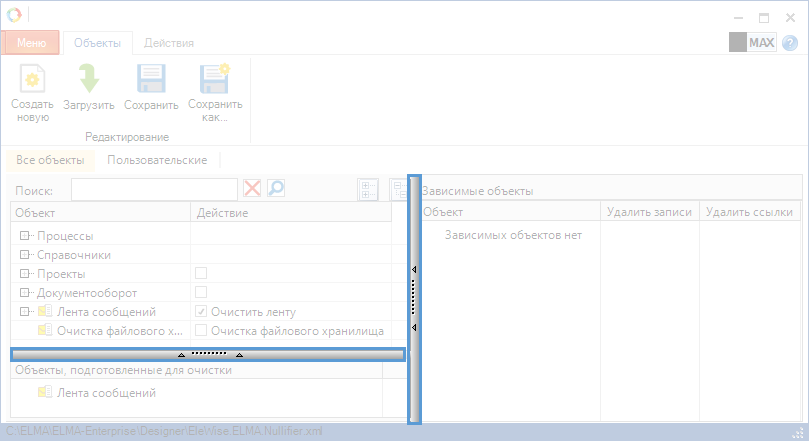The height and width of the screenshot is (441, 809).
Task: Open help via the question mark icon
Action: [790, 43]
